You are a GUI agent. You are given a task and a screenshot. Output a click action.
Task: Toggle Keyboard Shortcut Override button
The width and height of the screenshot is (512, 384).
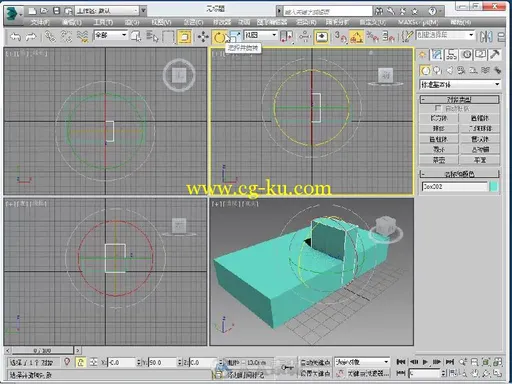(321, 36)
